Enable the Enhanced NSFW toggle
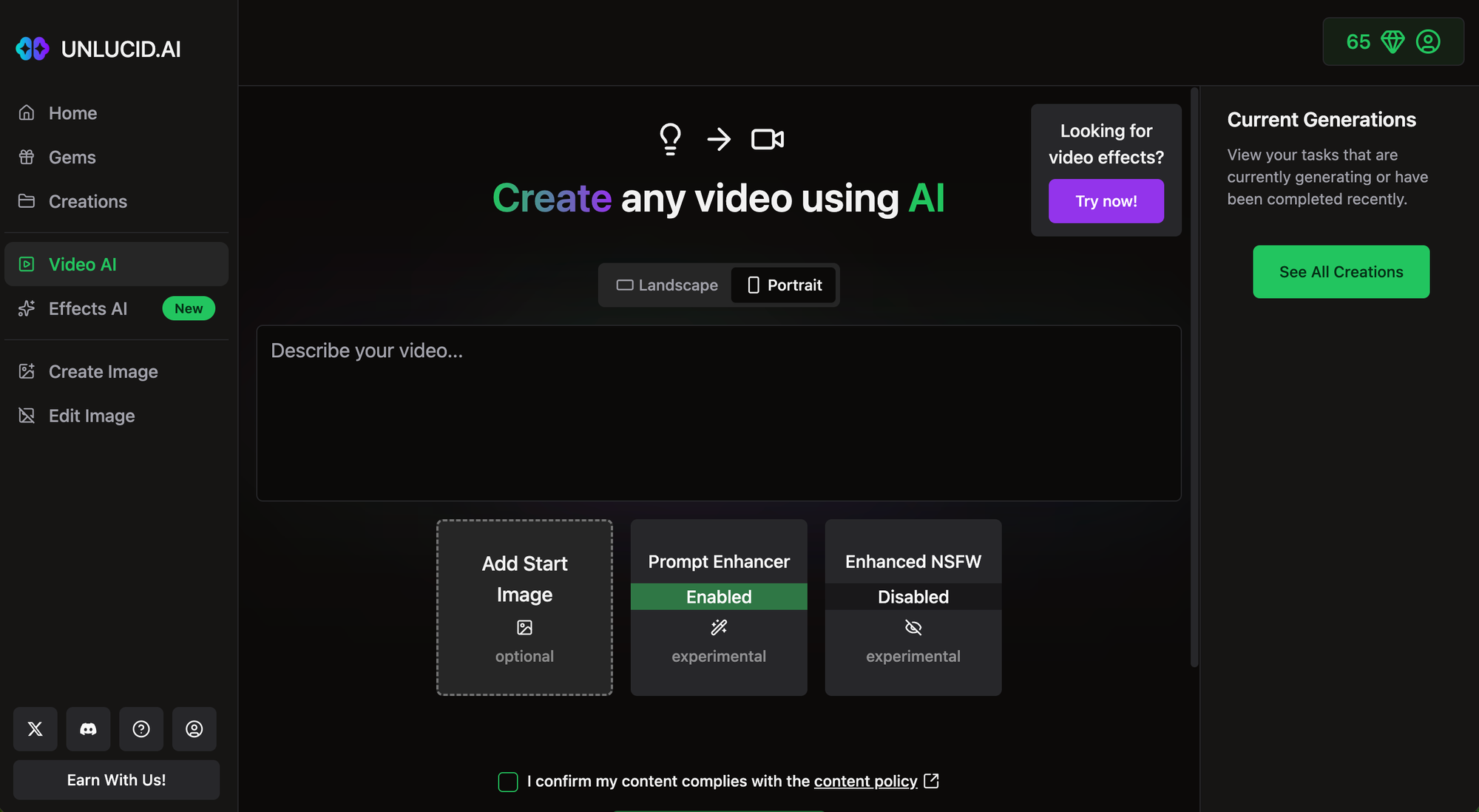 pos(913,597)
